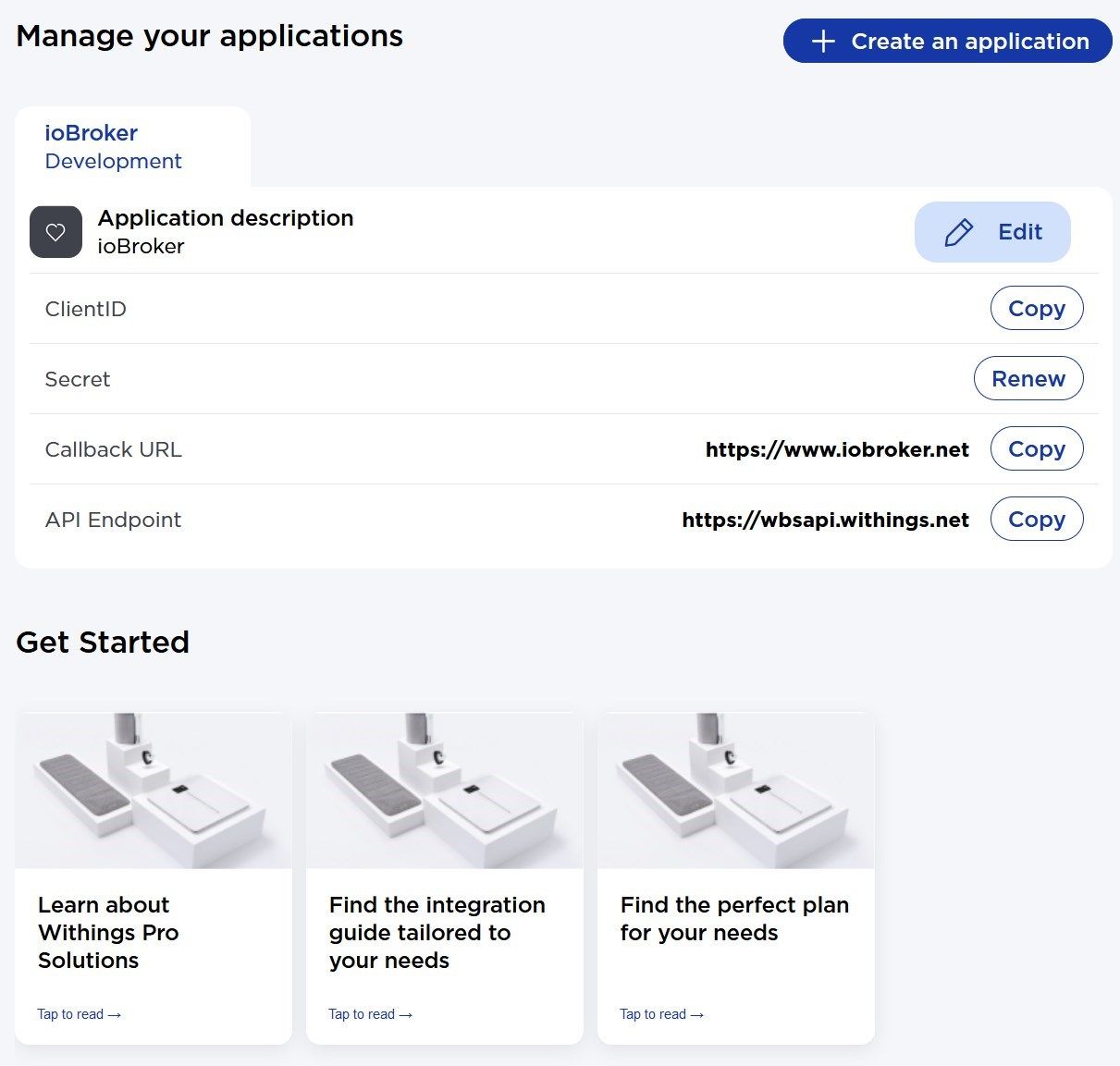Select the API endpoint https://wbsapi.withings.net
This screenshot has width=1120, height=1066.
(x=825, y=520)
